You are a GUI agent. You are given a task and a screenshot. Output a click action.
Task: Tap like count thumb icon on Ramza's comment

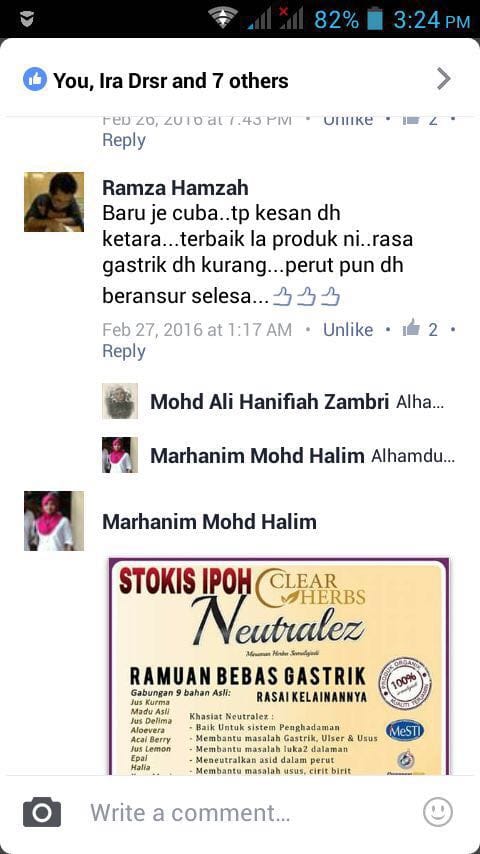[411, 329]
